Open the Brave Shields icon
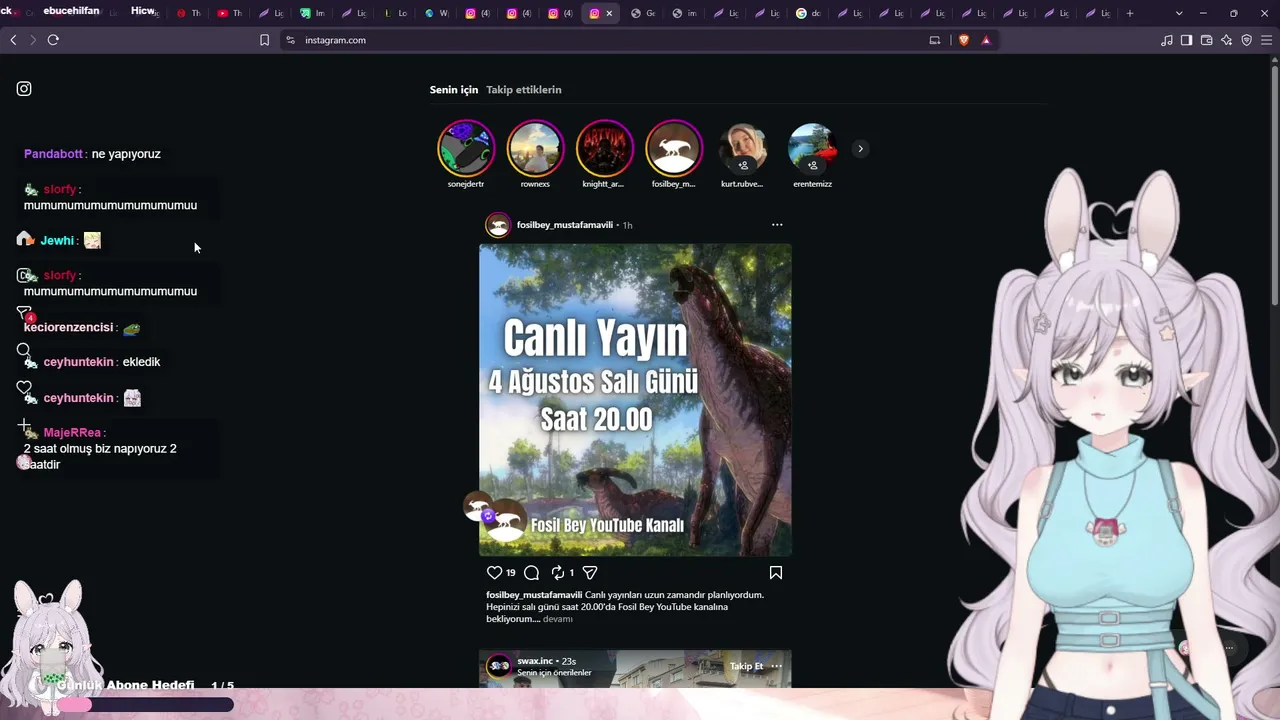 pos(964,40)
